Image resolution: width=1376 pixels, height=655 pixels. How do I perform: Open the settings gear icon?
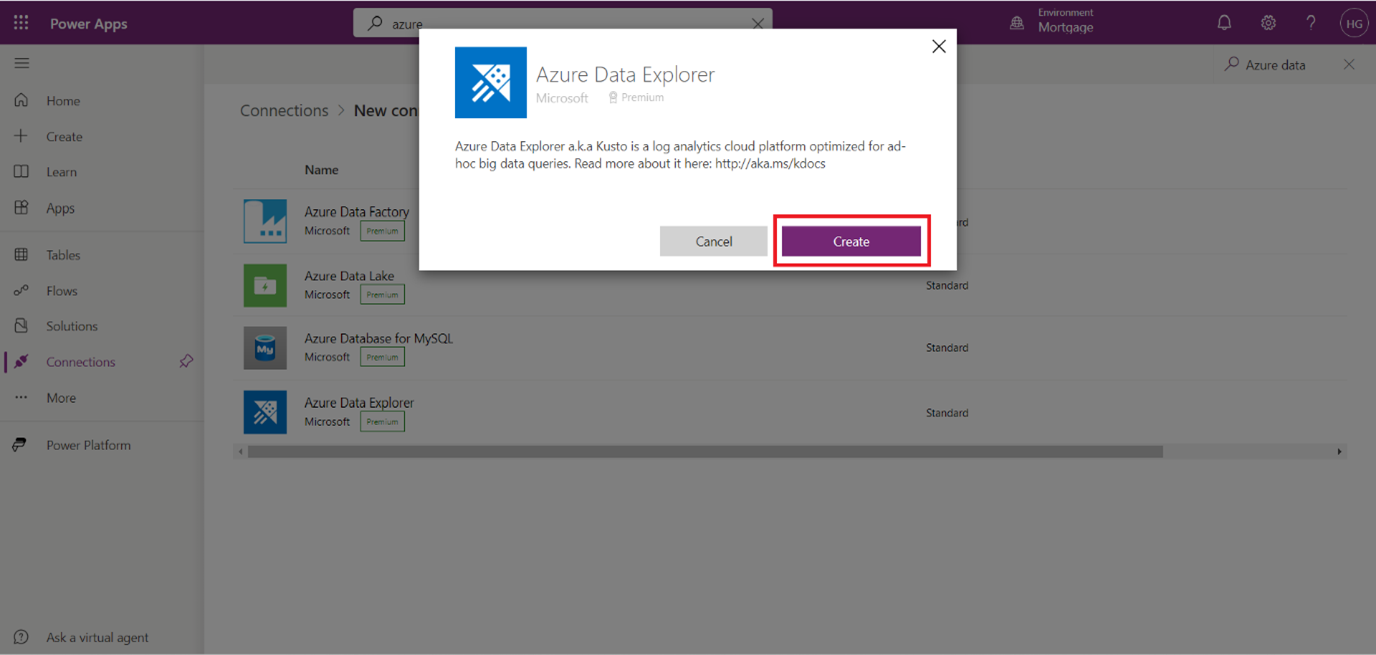click(1268, 23)
